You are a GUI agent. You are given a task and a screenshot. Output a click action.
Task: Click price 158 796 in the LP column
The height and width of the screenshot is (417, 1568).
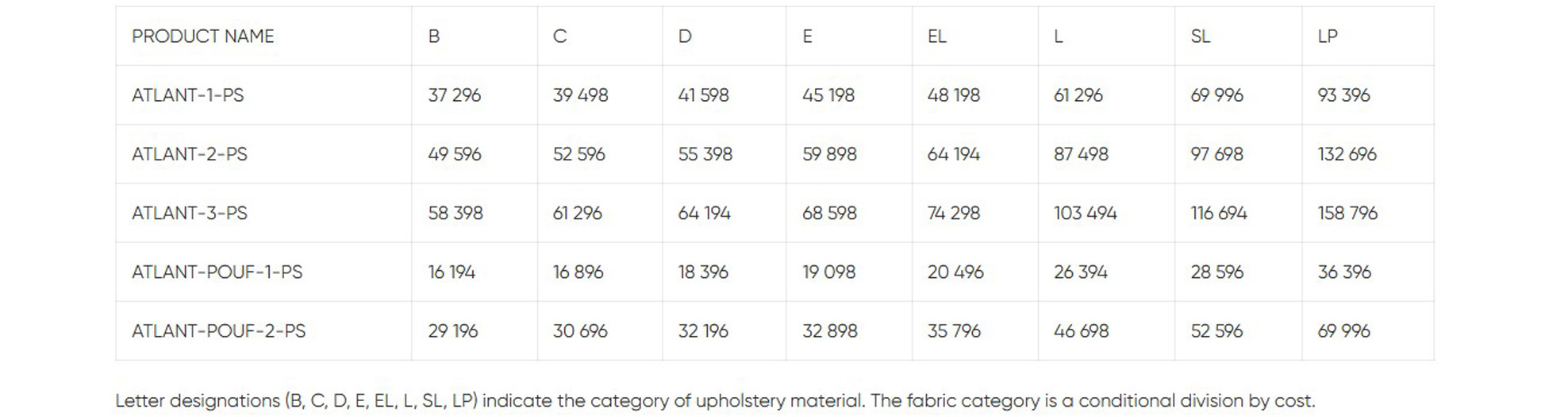pos(1347,213)
